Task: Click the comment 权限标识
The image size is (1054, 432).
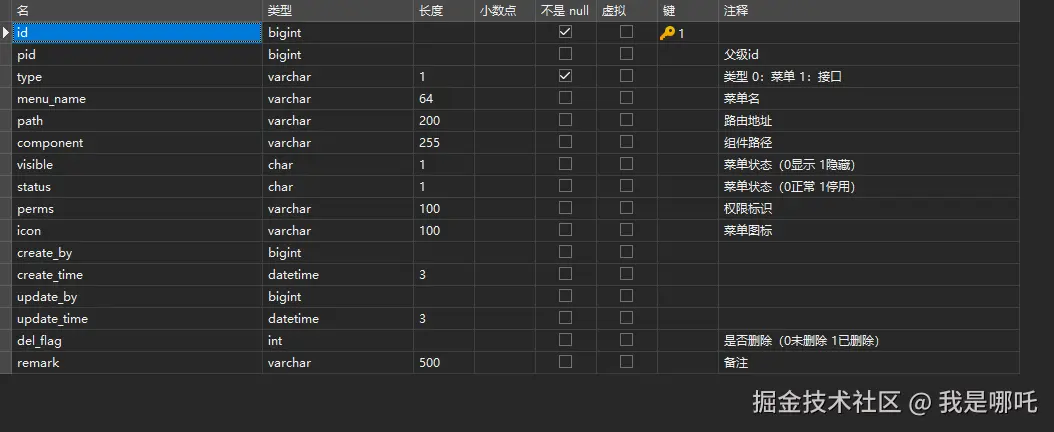Action: (x=747, y=208)
